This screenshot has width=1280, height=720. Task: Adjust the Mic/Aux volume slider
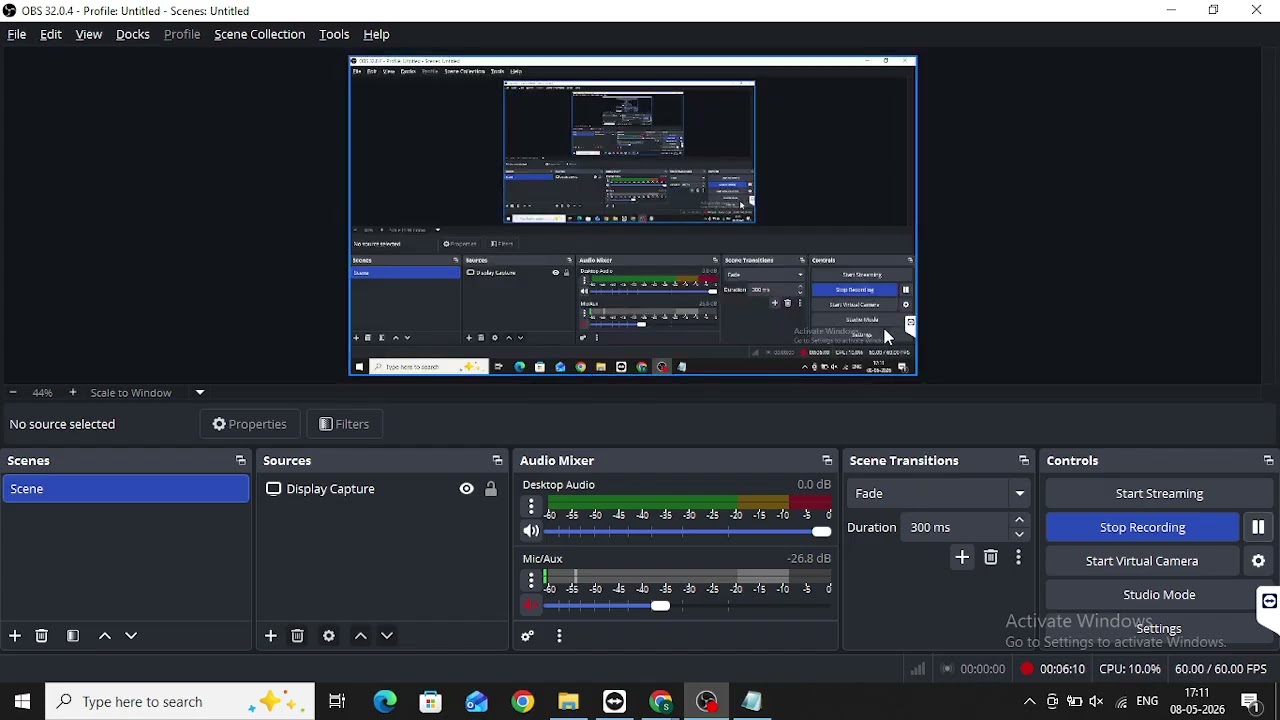689,606
